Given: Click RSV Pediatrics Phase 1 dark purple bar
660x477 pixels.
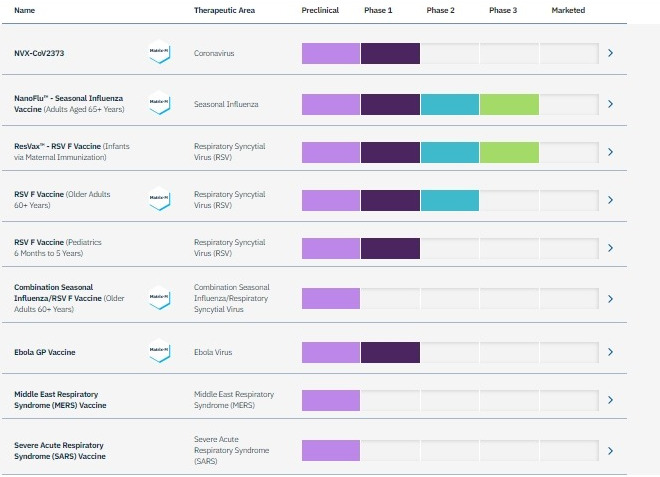Looking at the screenshot, I should click(x=390, y=248).
